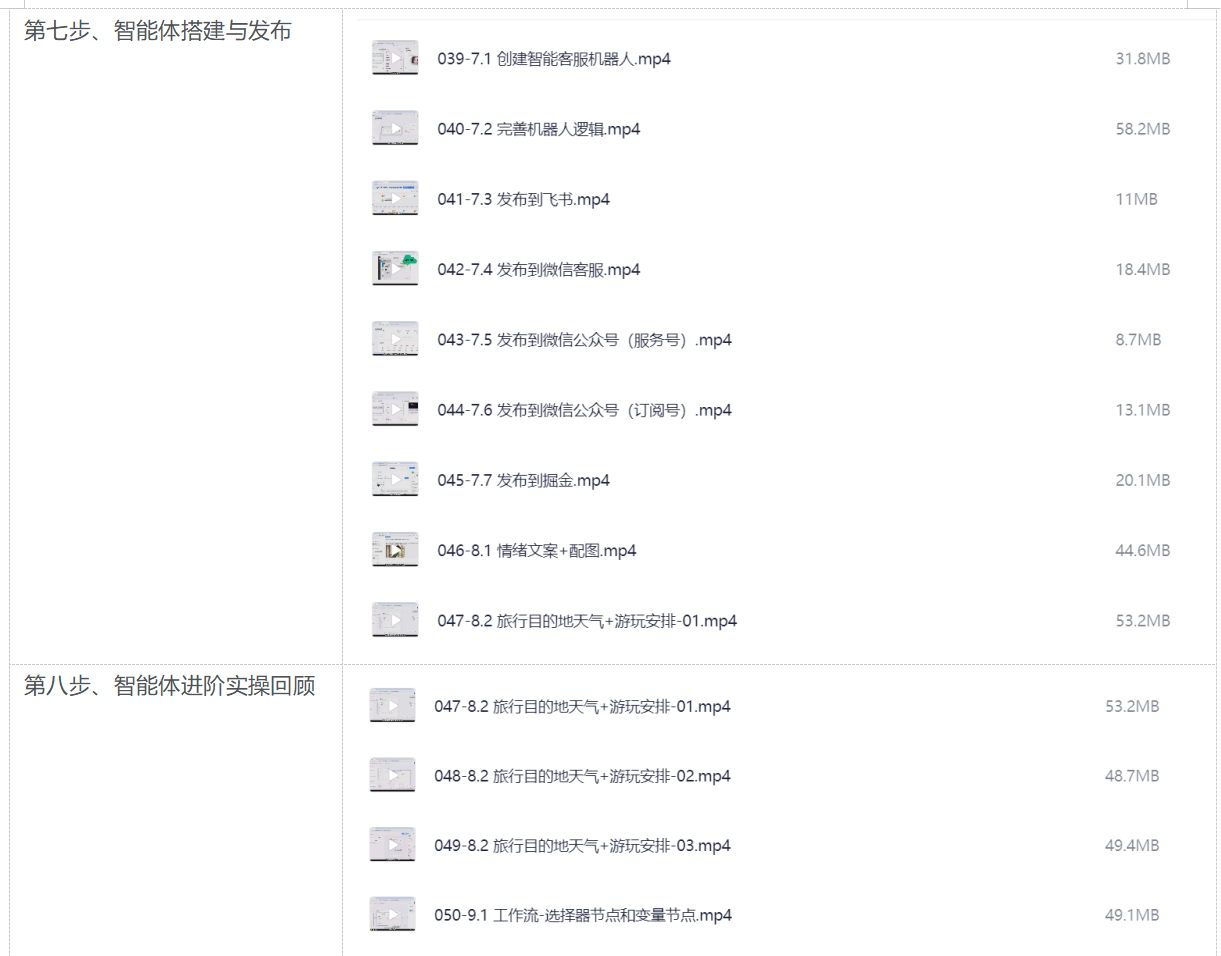Open file 040-7.2 完善机器人逻辑.mp4

539,129
